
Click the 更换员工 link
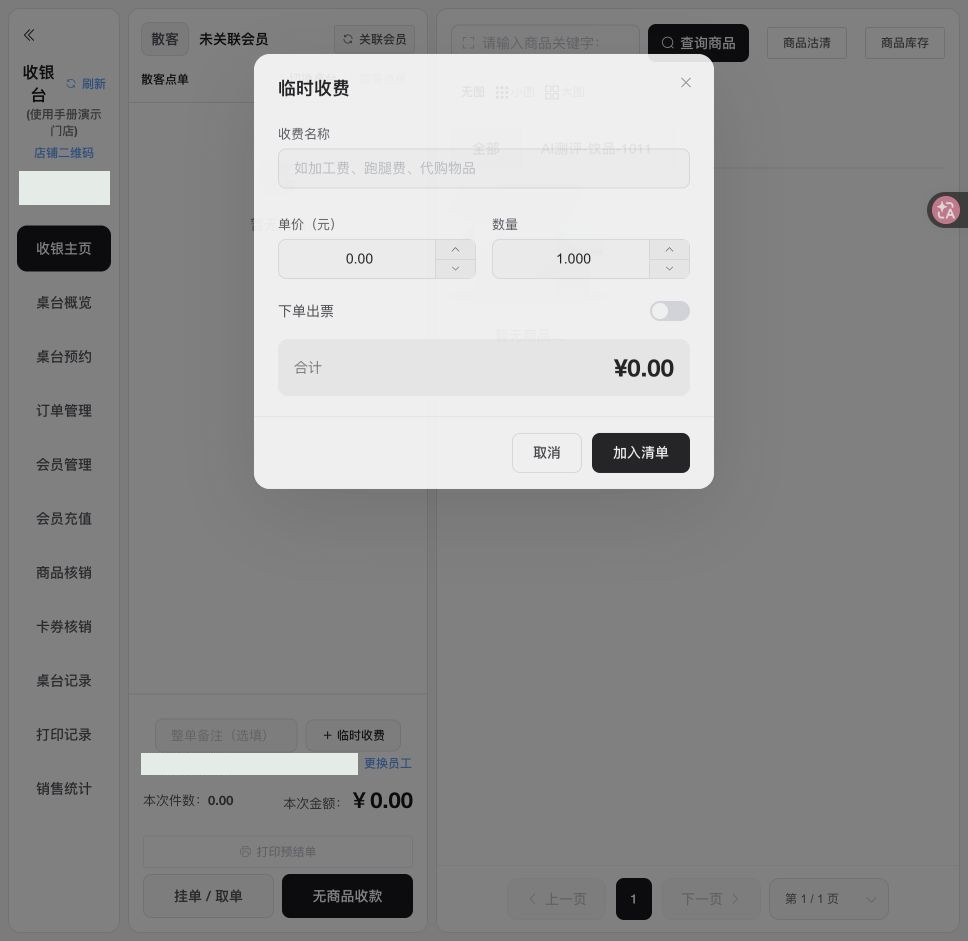pos(388,763)
